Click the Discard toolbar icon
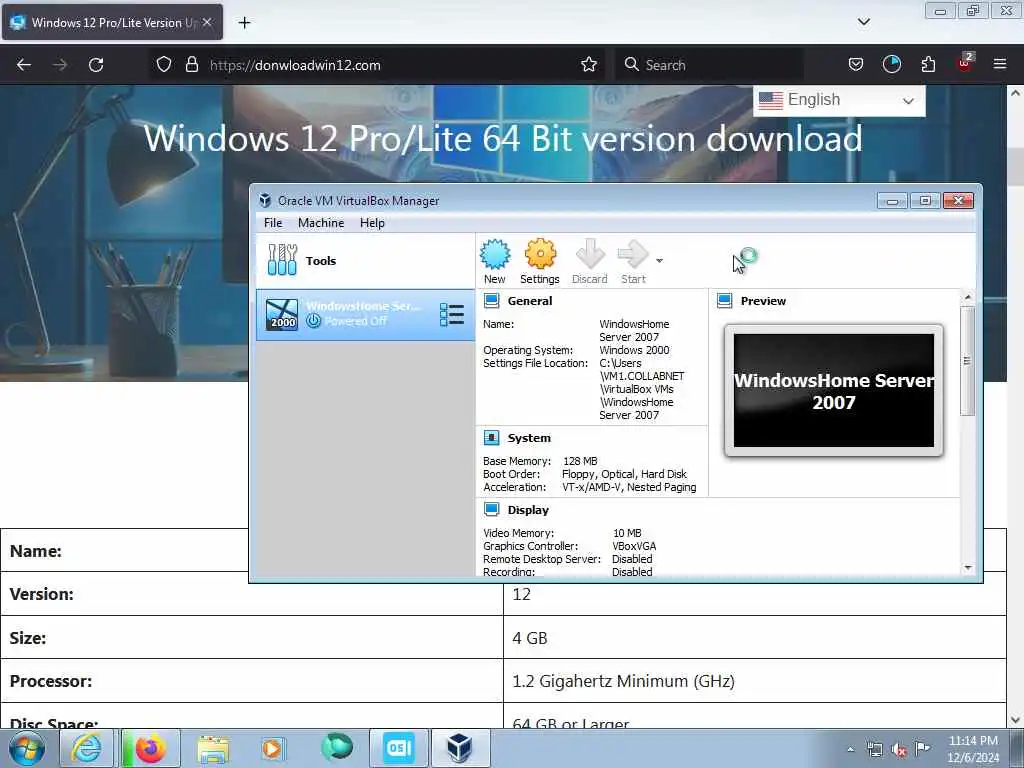Viewport: 1024px width, 768px height. [590, 261]
